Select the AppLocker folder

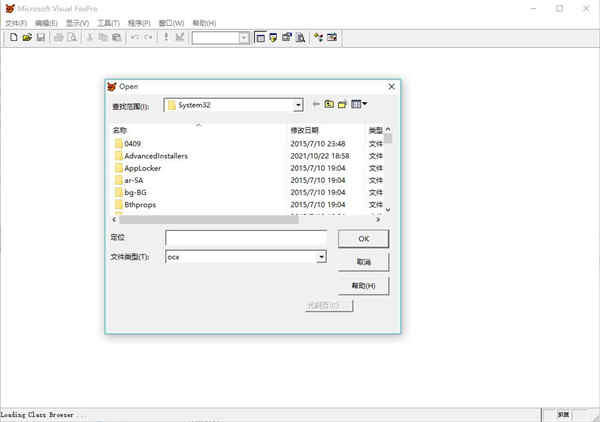click(x=138, y=168)
